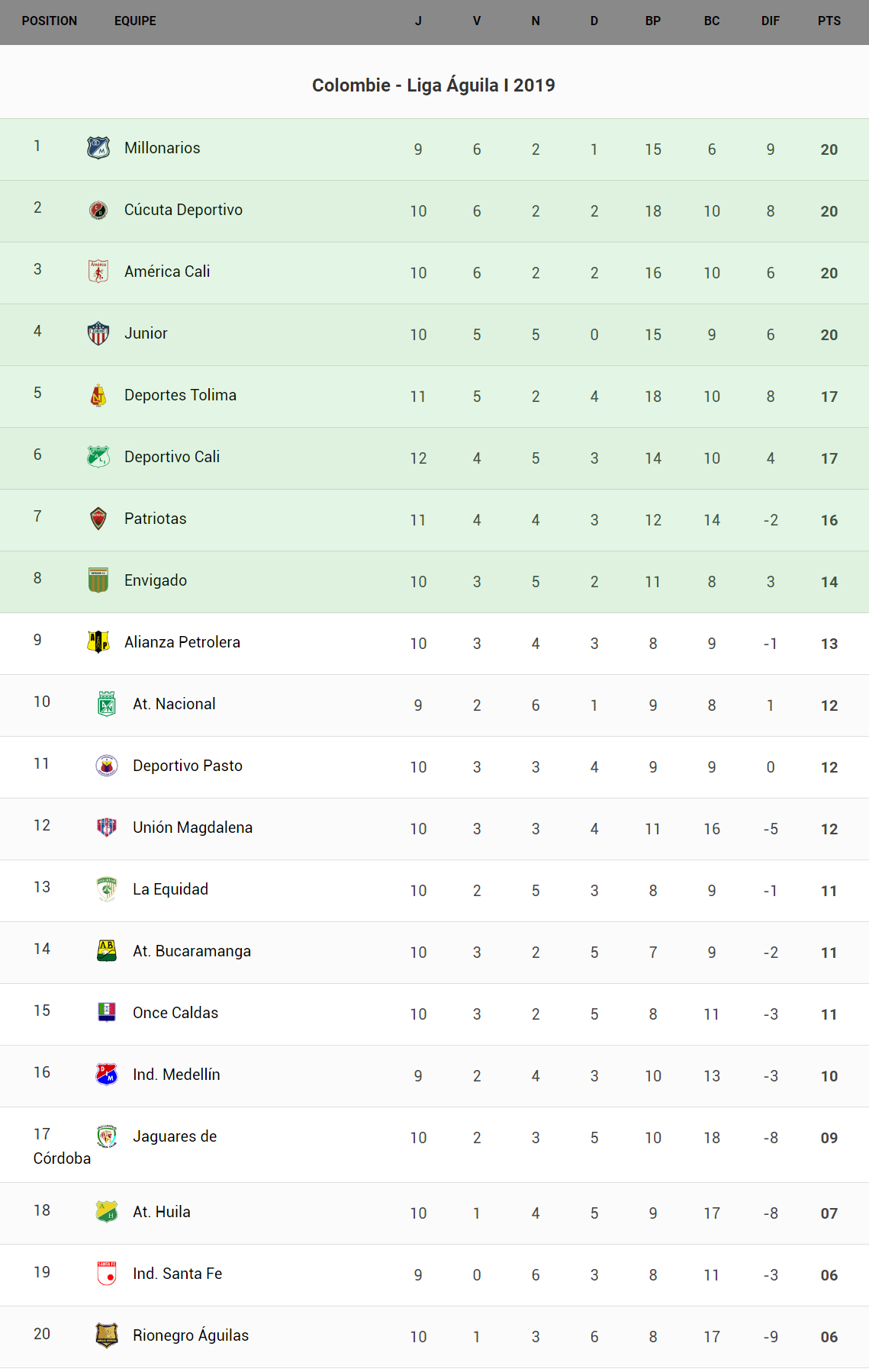Open the Once Caldas team link
The image size is (869, 1372).
tap(175, 1013)
